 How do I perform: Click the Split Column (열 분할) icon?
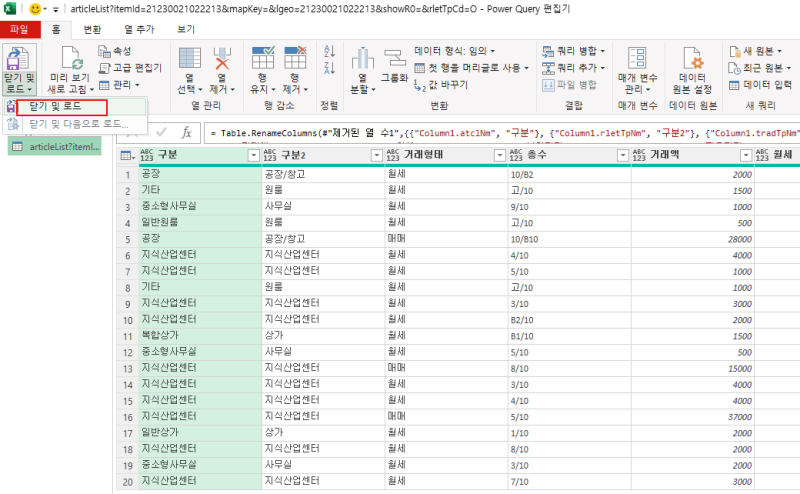click(x=363, y=58)
